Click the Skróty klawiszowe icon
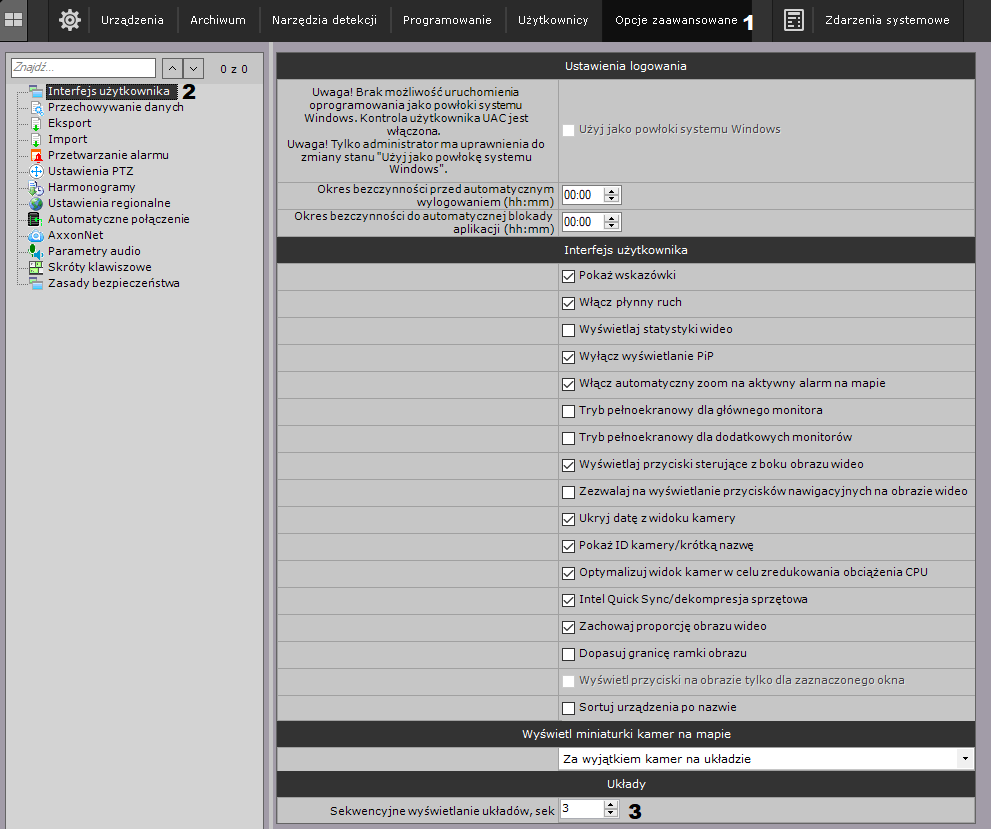Screen dimensions: 991x829 coord(36,267)
